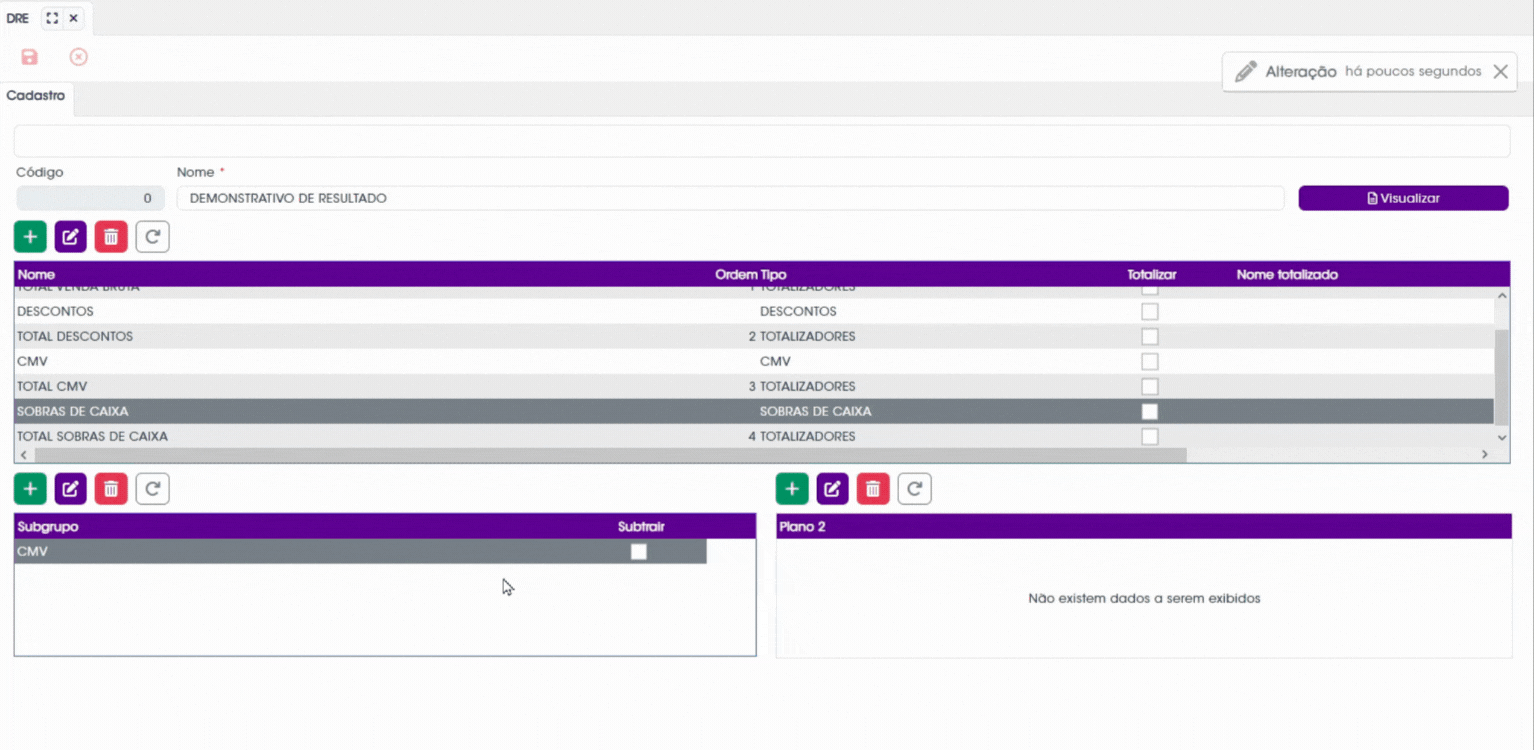Click the Subtrair column header
This screenshot has height=750, width=1534.
click(641, 526)
